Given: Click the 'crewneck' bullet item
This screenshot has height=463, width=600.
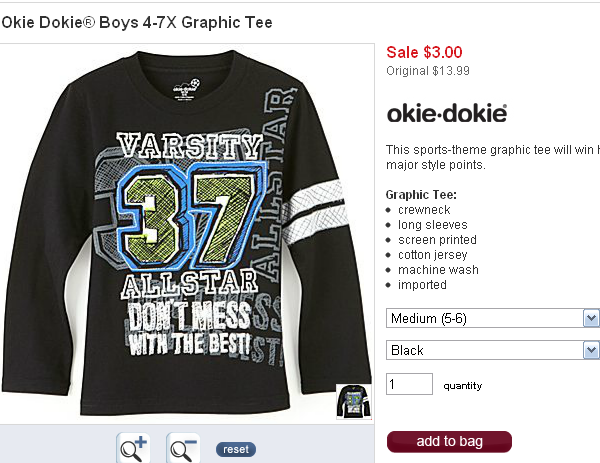Looking at the screenshot, I should (x=424, y=210).
